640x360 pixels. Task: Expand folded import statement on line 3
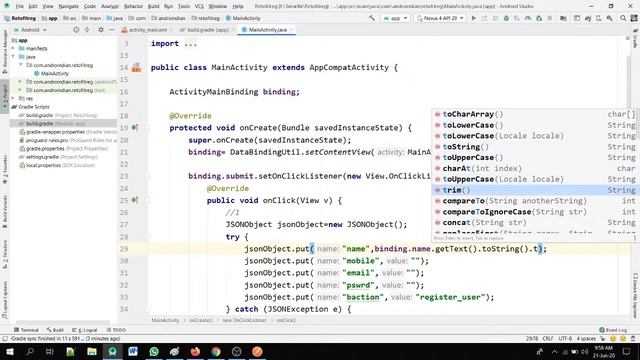[190, 44]
